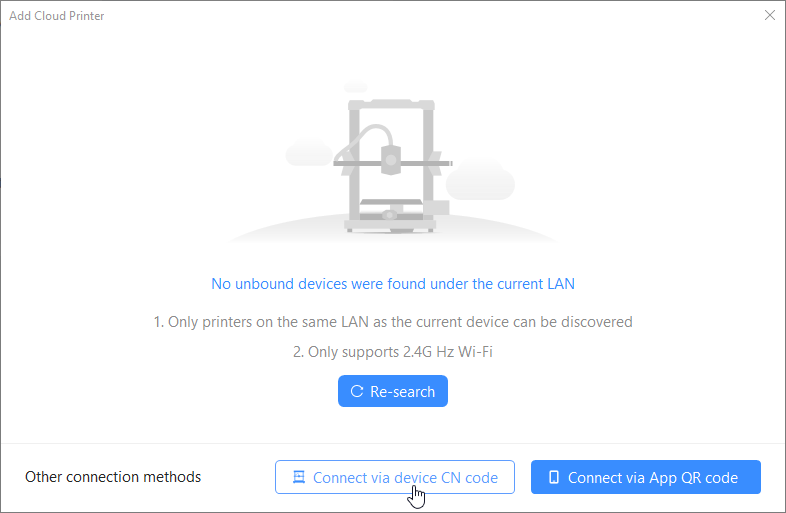786x513 pixels.
Task: Select Connect via App QR code
Action: coord(646,478)
